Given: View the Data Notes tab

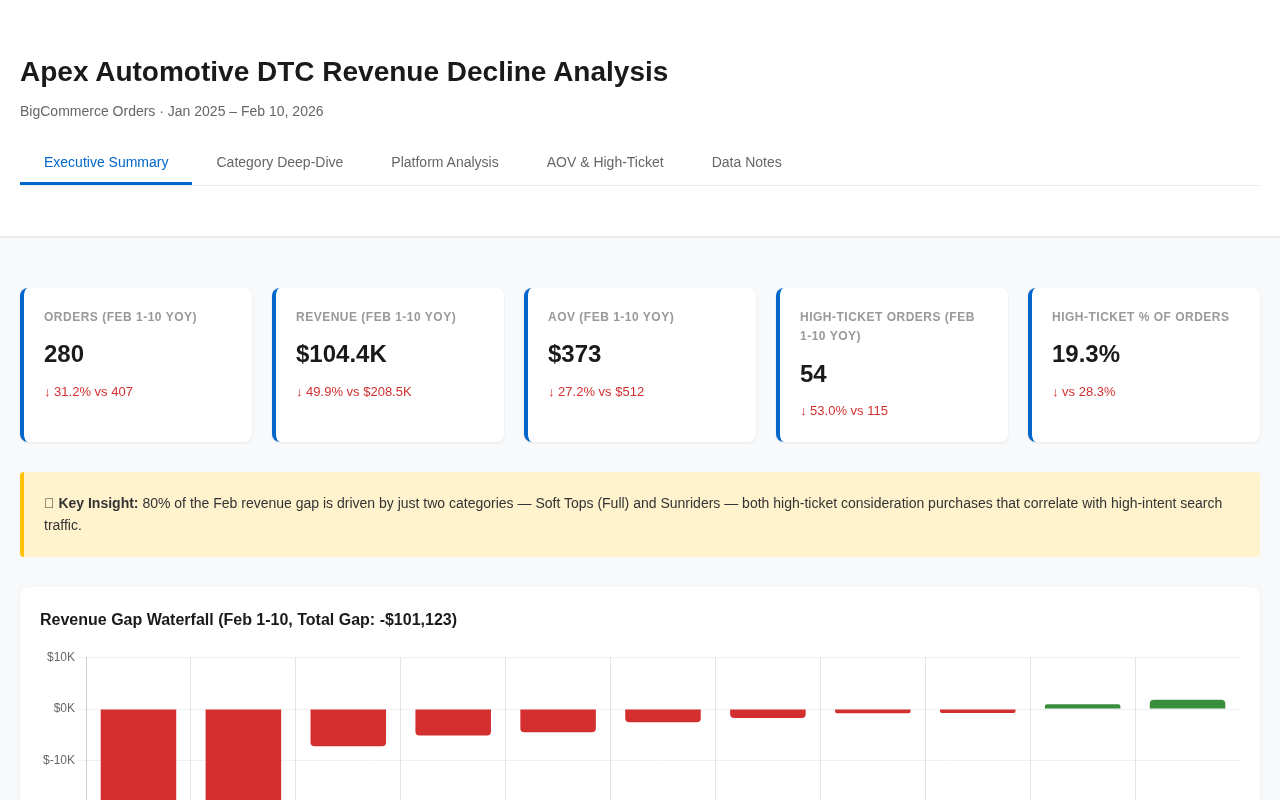Looking at the screenshot, I should (747, 160).
